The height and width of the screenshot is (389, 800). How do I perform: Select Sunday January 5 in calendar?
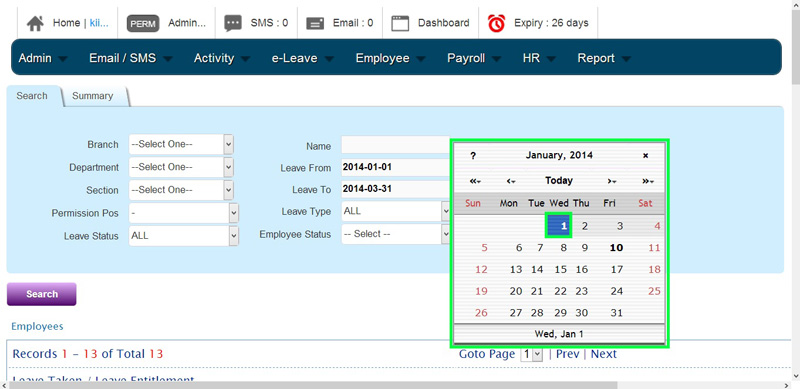click(484, 248)
